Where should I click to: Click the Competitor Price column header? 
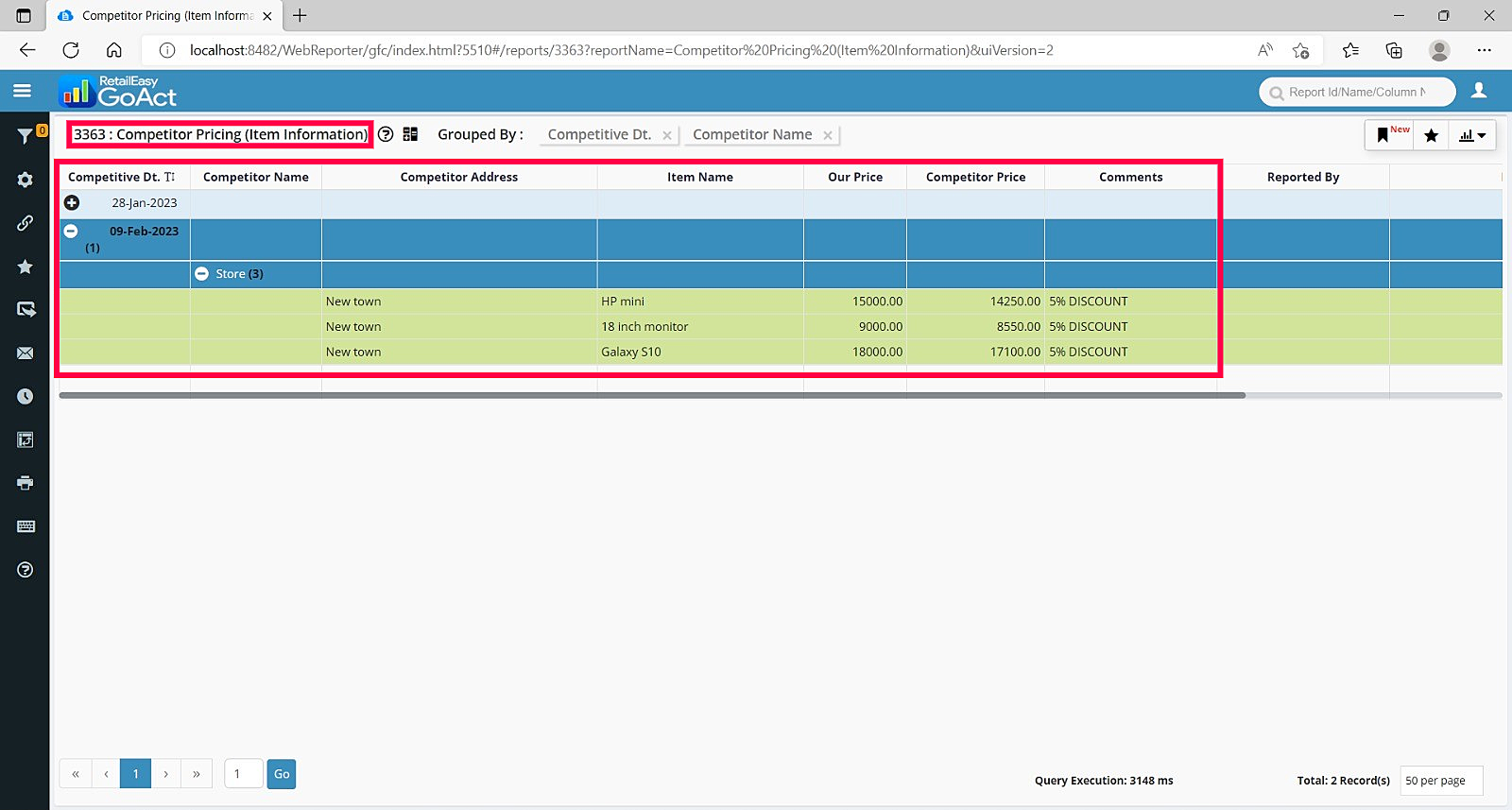click(x=975, y=177)
